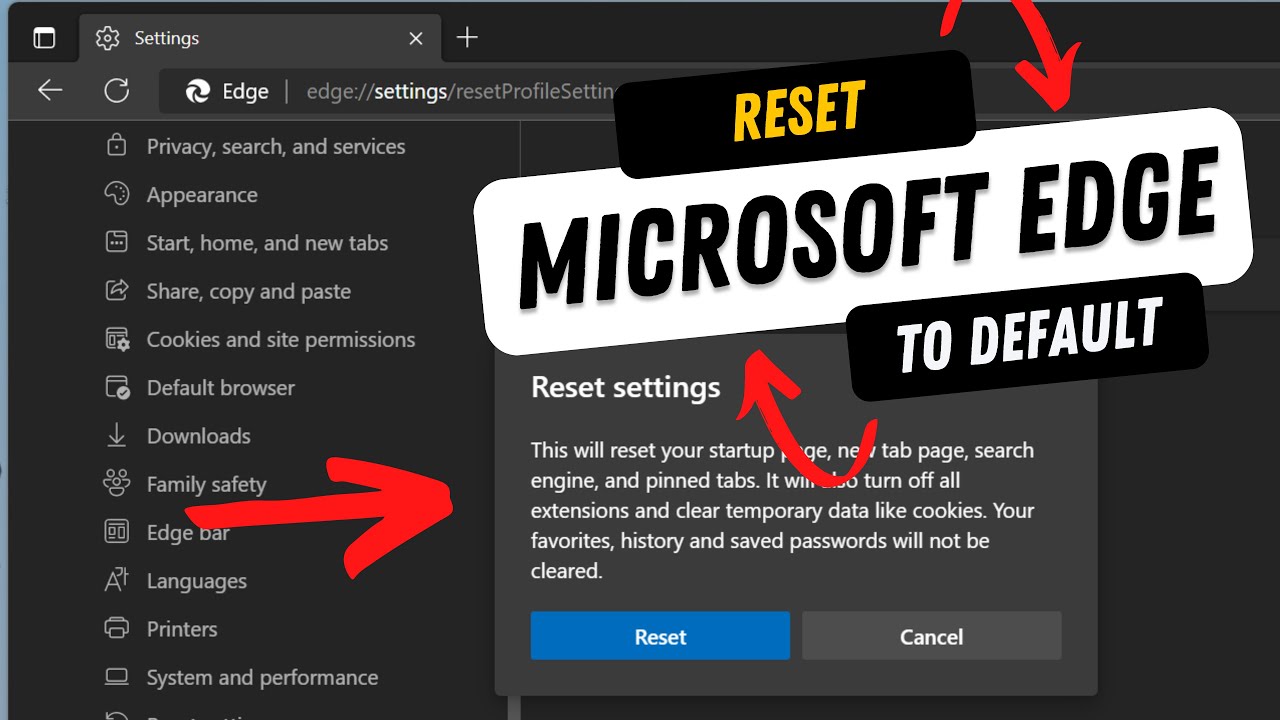This screenshot has height=720, width=1280.
Task: Cancel the Reset settings dialog
Action: 931,636
